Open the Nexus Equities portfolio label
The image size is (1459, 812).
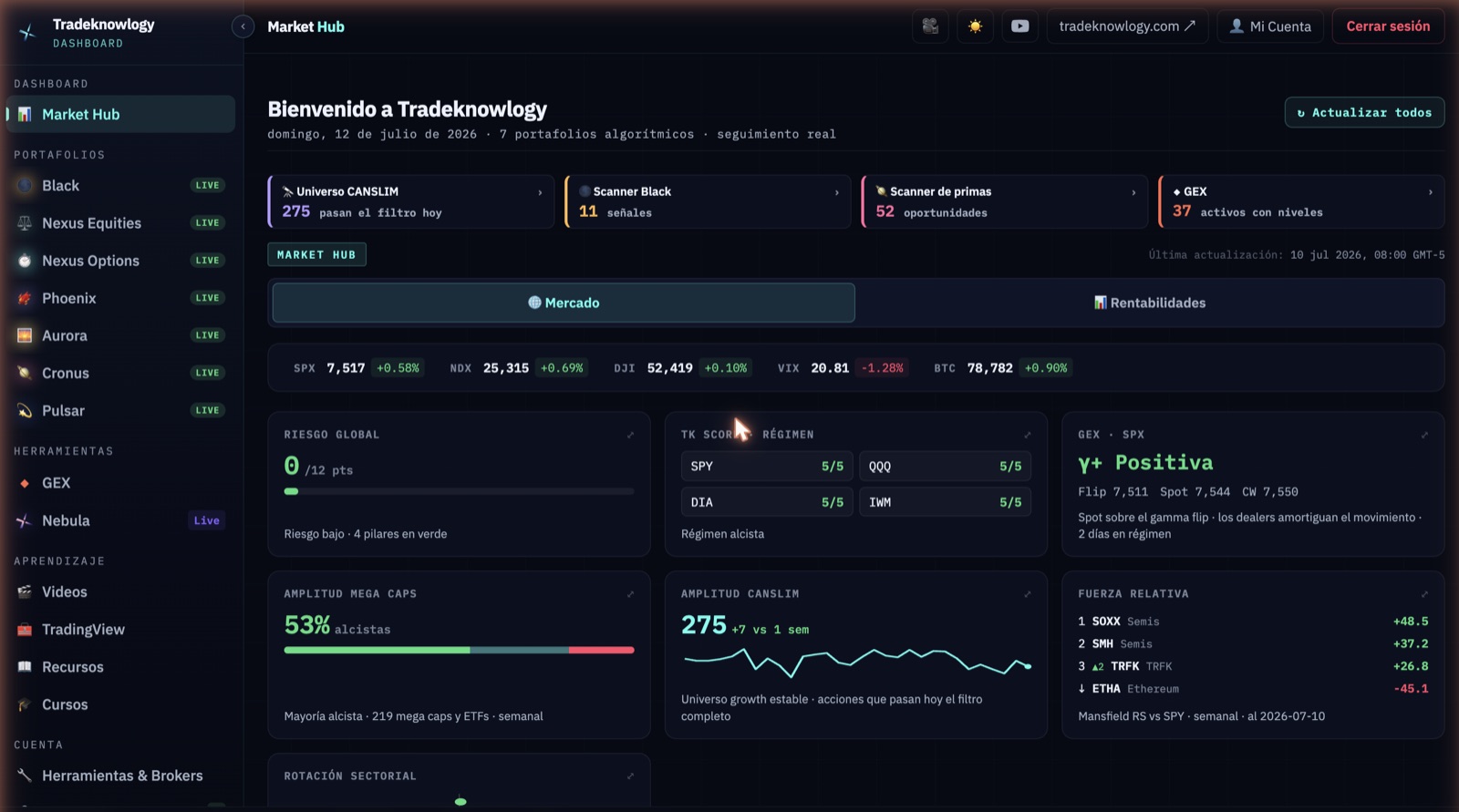click(x=91, y=223)
